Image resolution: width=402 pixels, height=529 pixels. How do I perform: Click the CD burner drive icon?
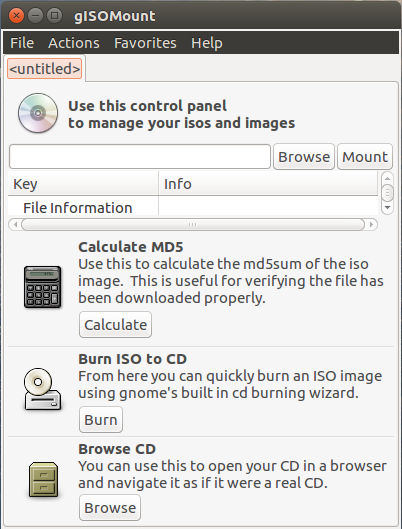pos(42,389)
